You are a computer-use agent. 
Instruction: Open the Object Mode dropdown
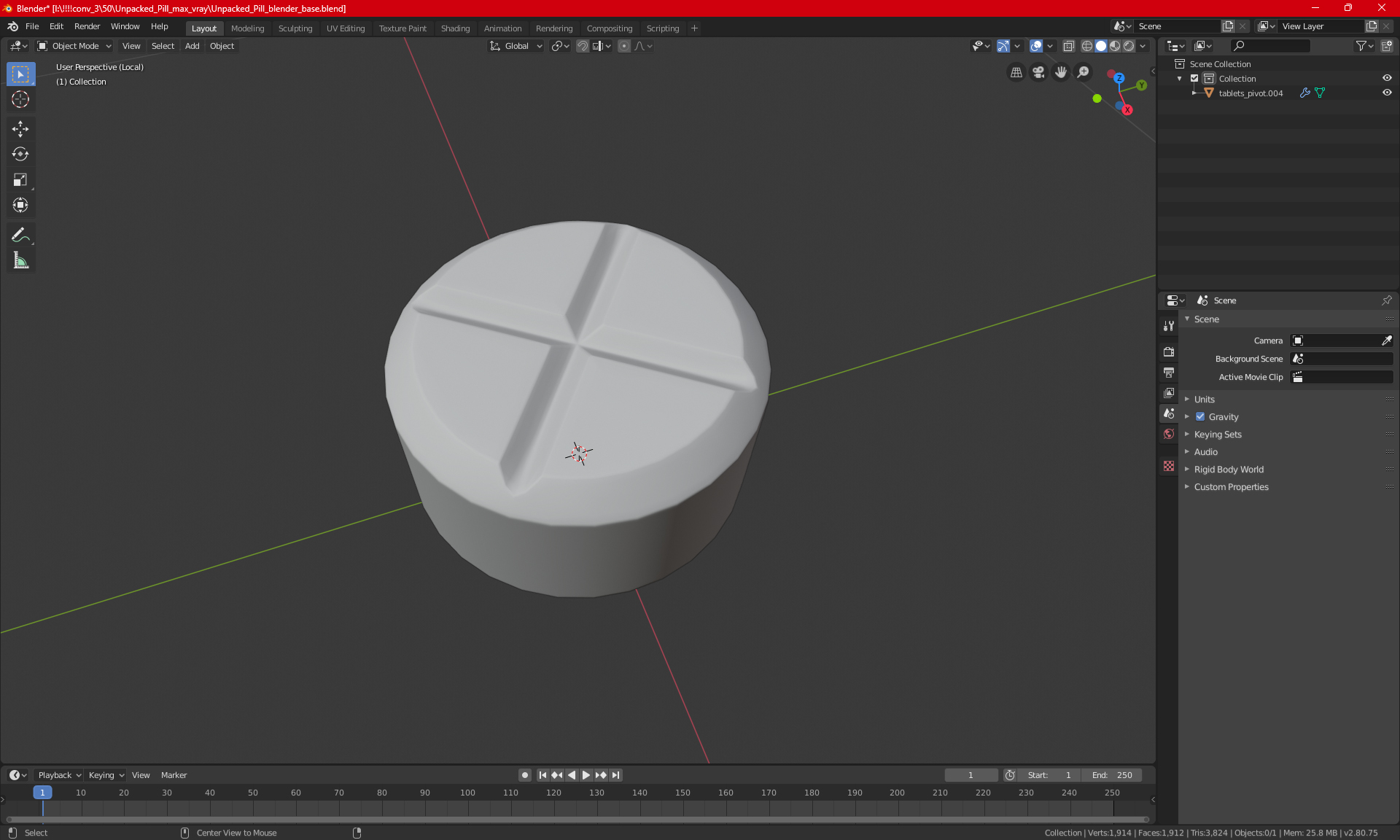coord(75,46)
